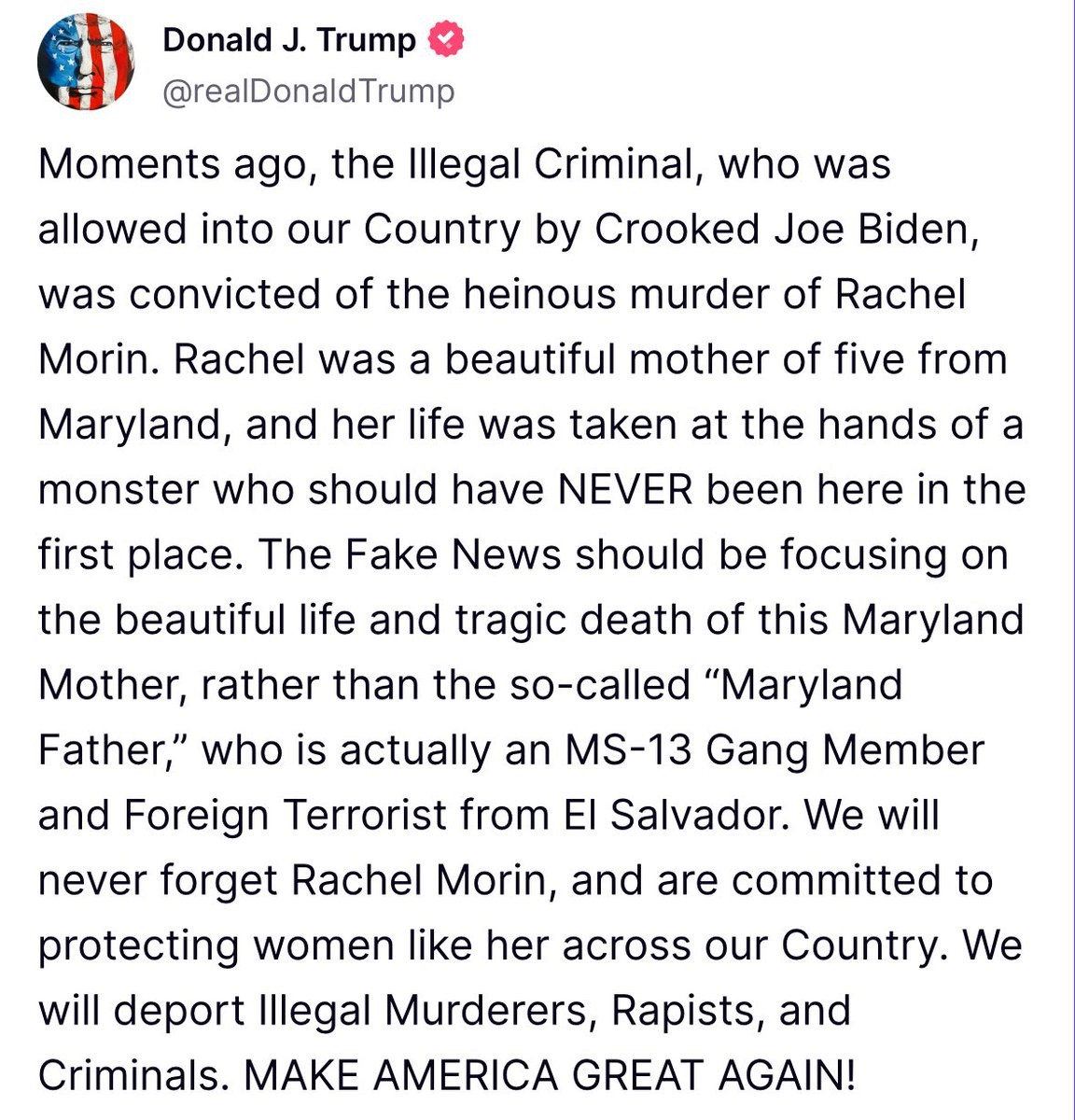This screenshot has width=1075, height=1120.
Task: Click the phrase "tragic death" in the post
Action: (x=546, y=621)
